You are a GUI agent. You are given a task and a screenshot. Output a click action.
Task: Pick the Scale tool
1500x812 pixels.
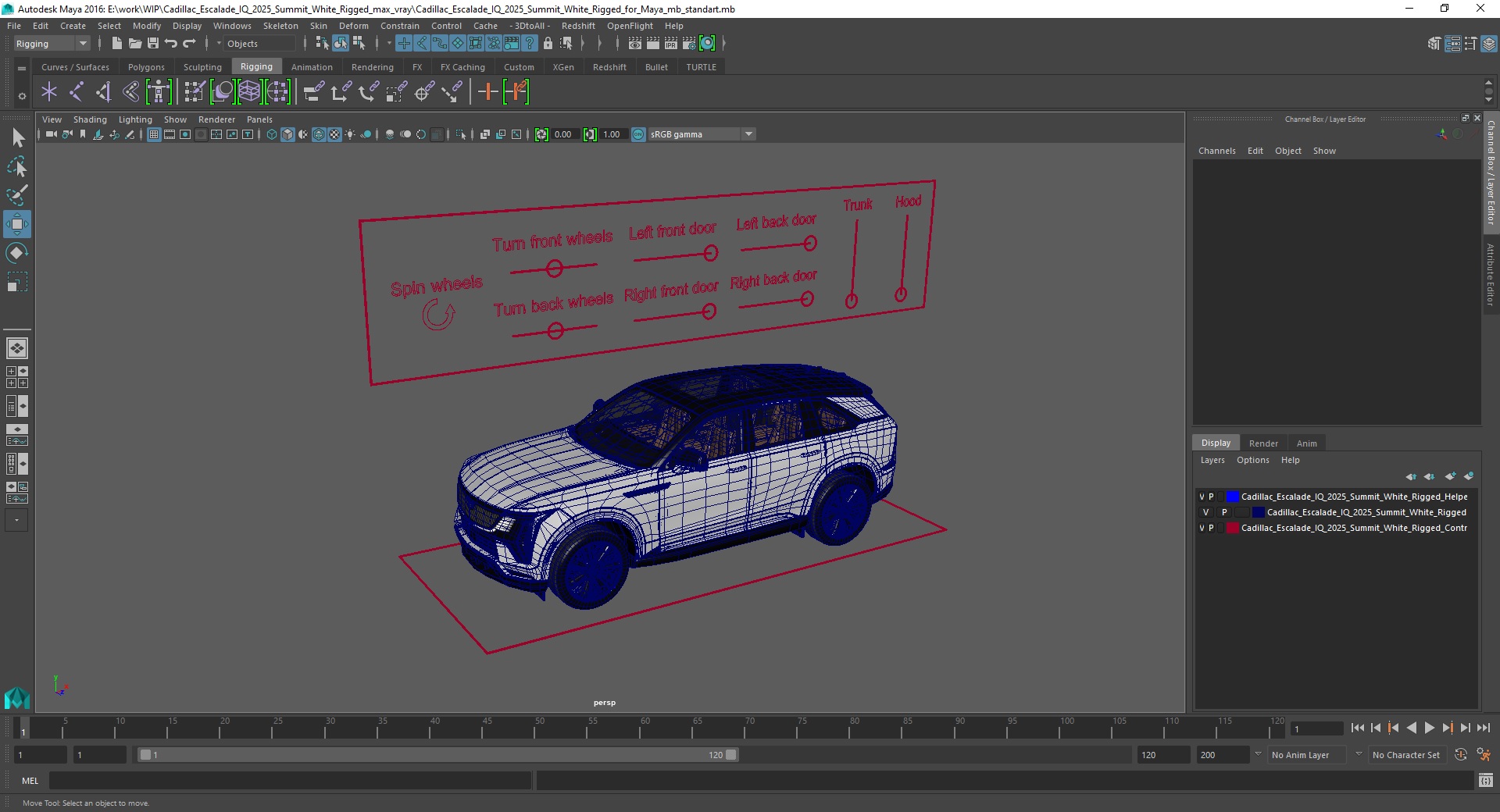pos(17,282)
